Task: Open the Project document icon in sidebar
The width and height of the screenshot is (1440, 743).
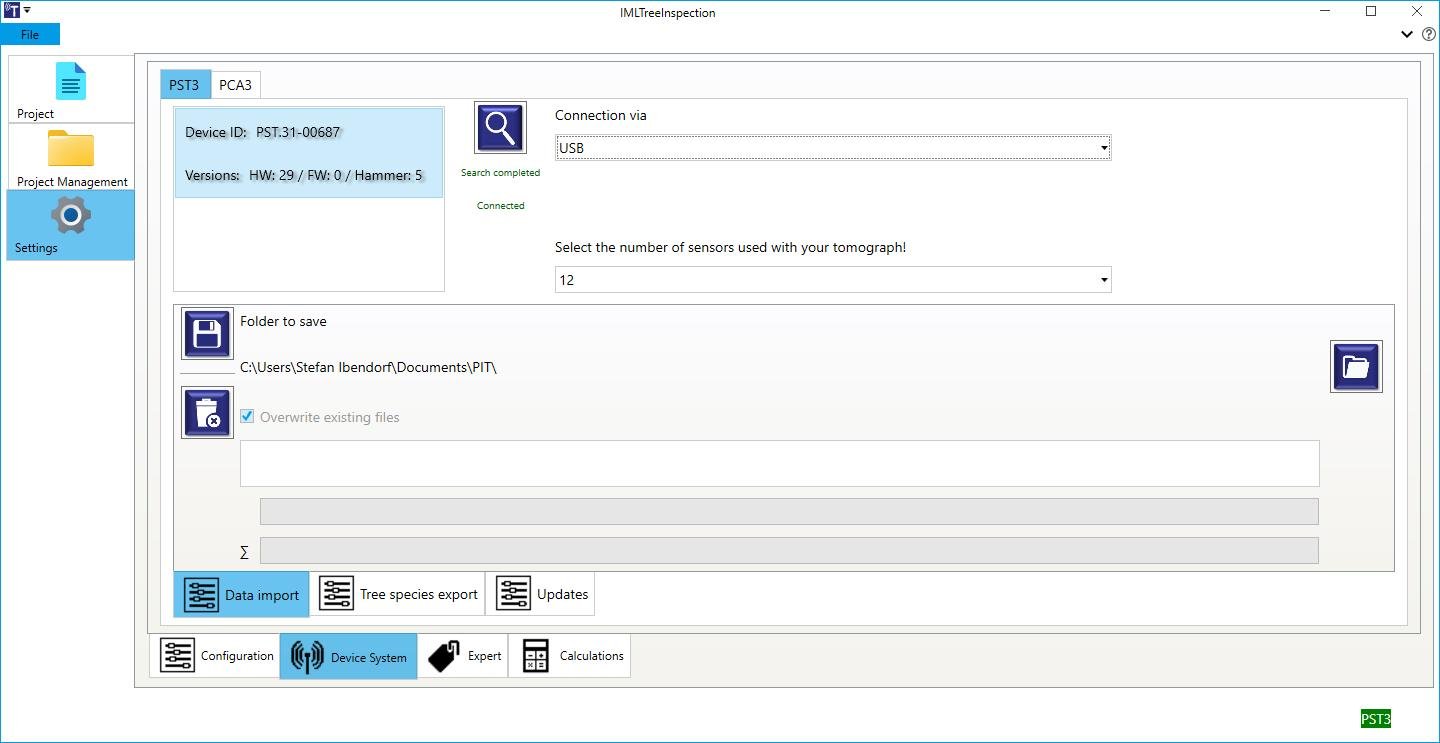Action: pyautogui.click(x=71, y=82)
